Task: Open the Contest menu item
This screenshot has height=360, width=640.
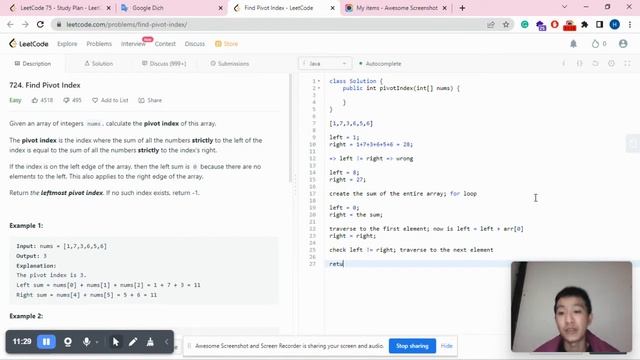Action: point(165,44)
